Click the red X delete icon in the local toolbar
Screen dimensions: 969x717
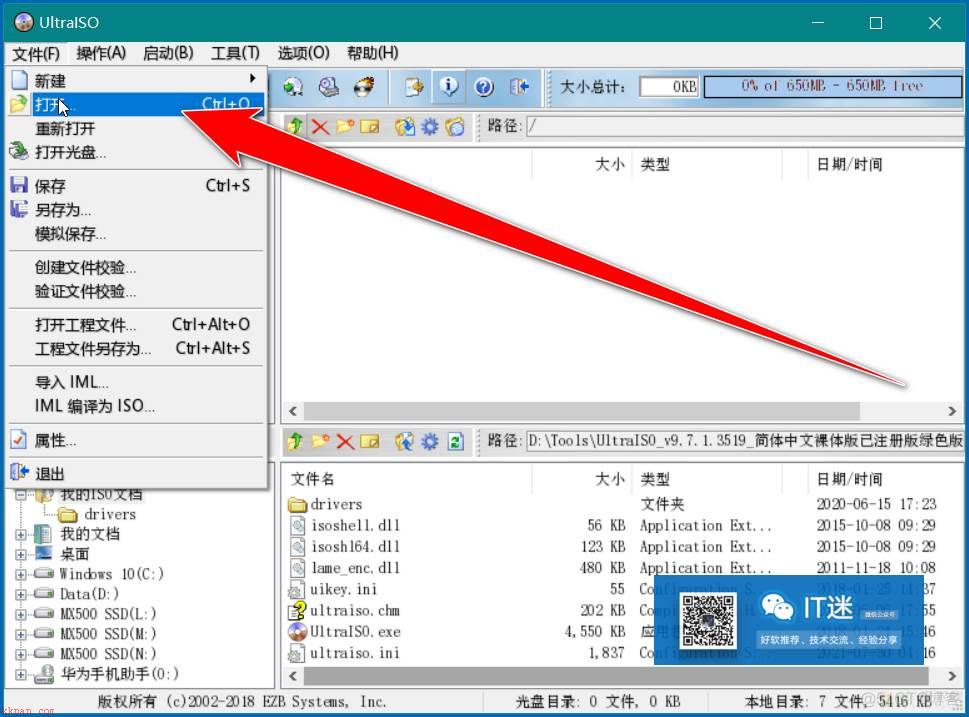tap(345, 441)
